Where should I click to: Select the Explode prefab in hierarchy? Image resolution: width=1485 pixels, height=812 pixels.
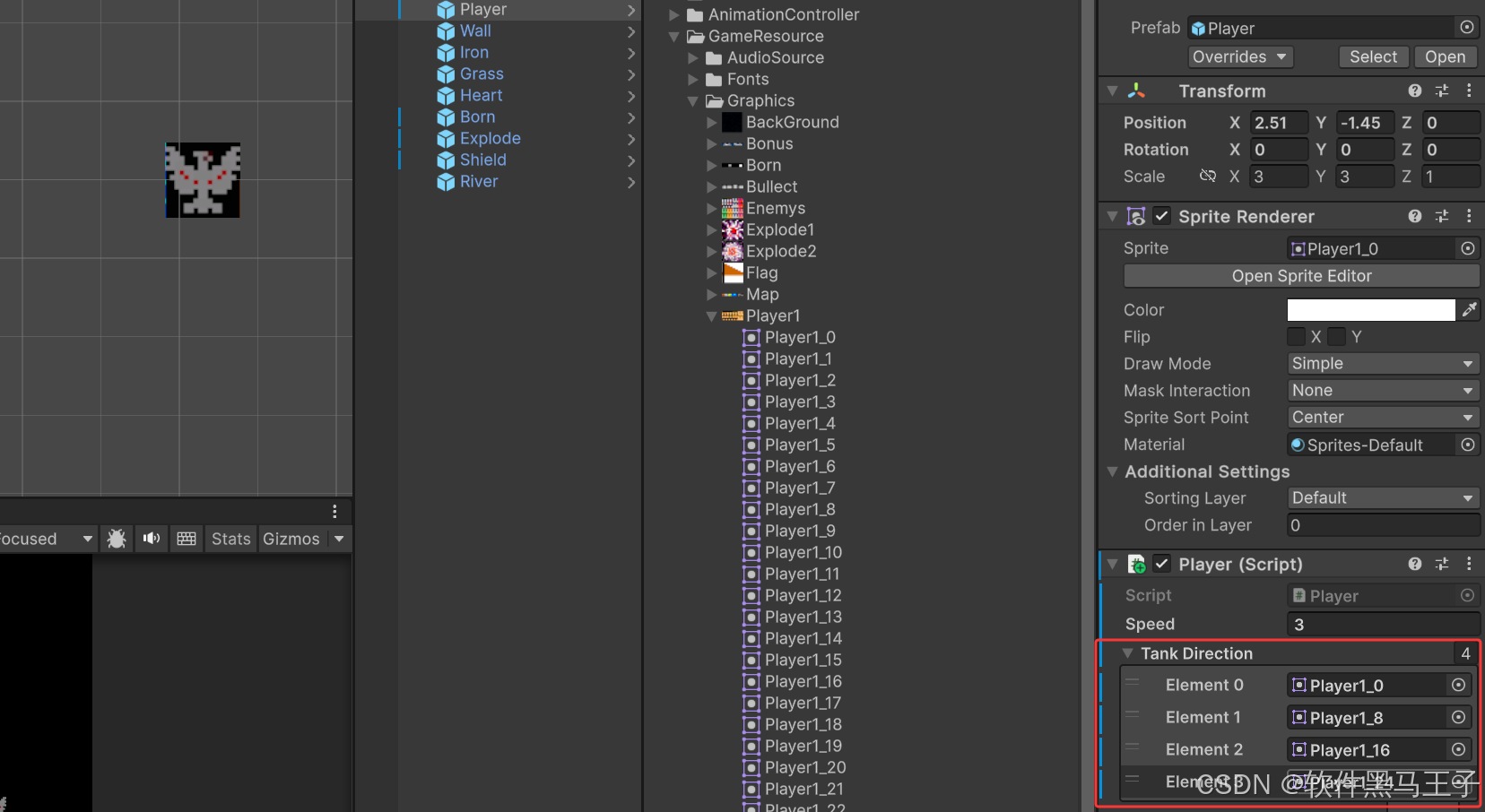coord(490,138)
